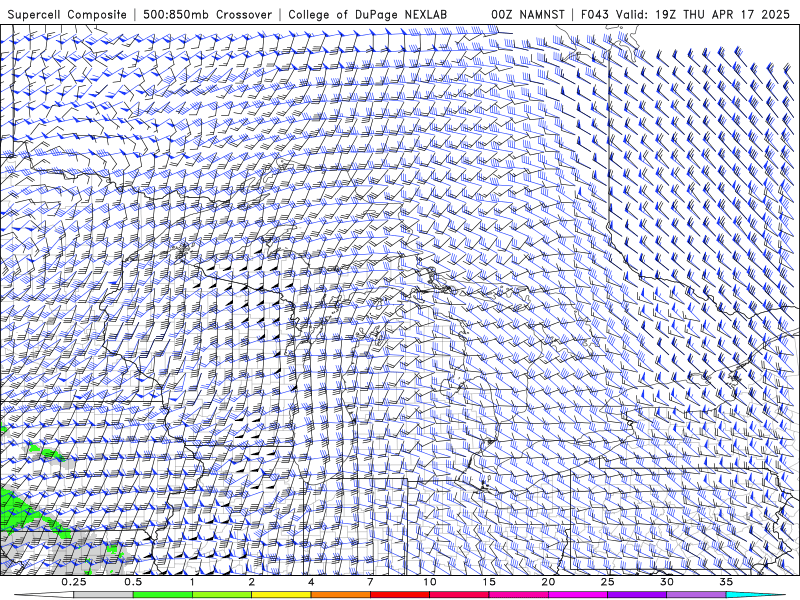800x600 pixels.
Task: Select the lavender swatch between 30 and 35
Action: [x=696, y=595]
